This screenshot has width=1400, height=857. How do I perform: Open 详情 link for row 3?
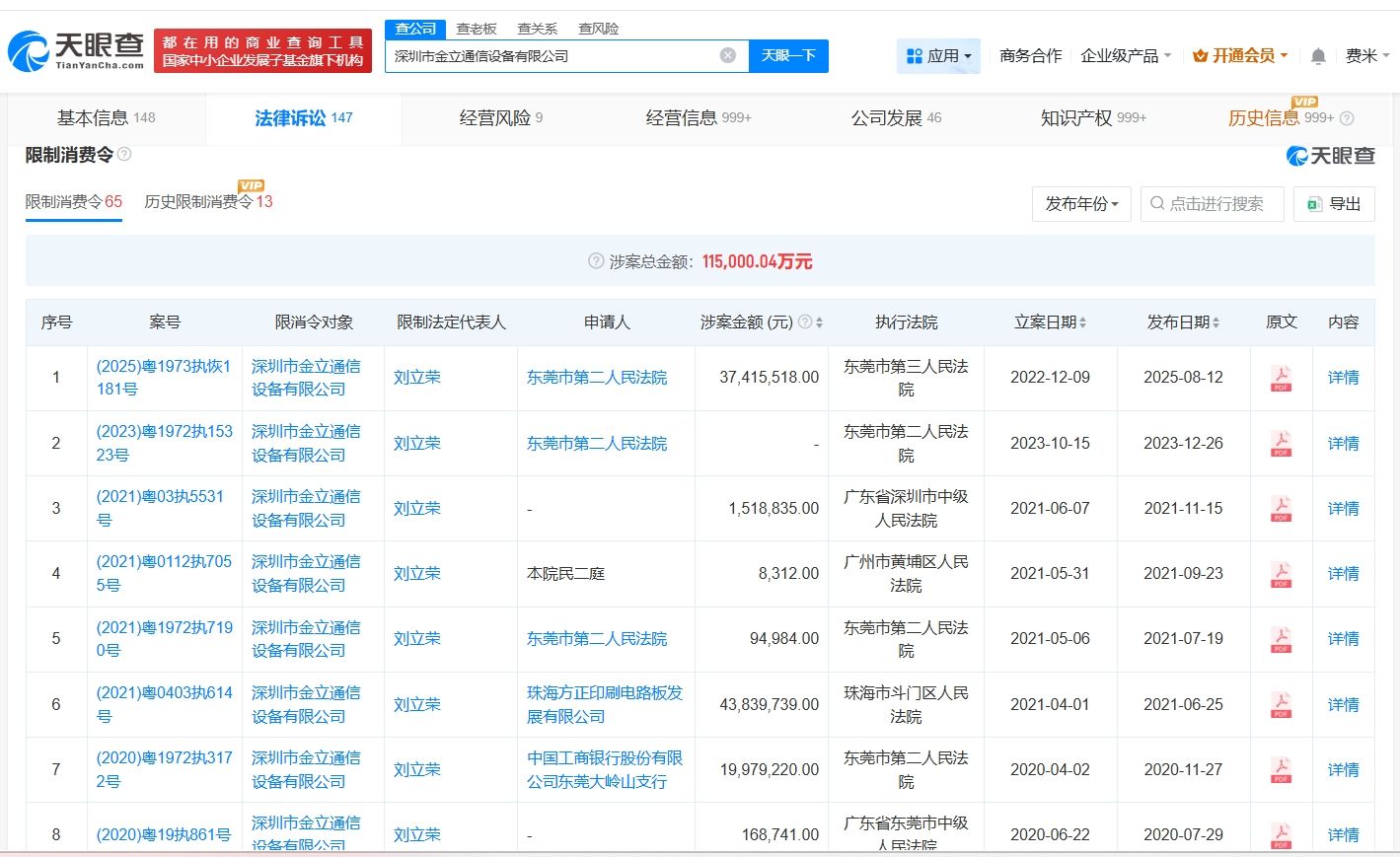1343,509
